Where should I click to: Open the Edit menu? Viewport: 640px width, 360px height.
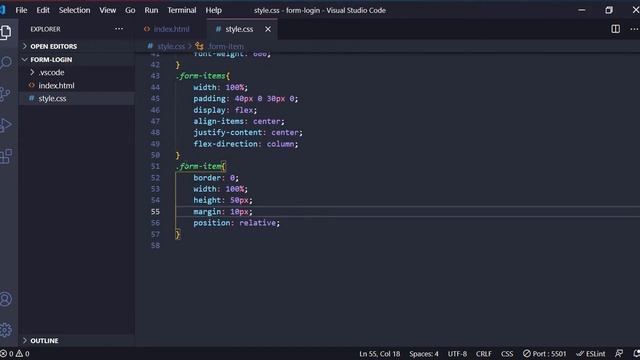pos(43,10)
